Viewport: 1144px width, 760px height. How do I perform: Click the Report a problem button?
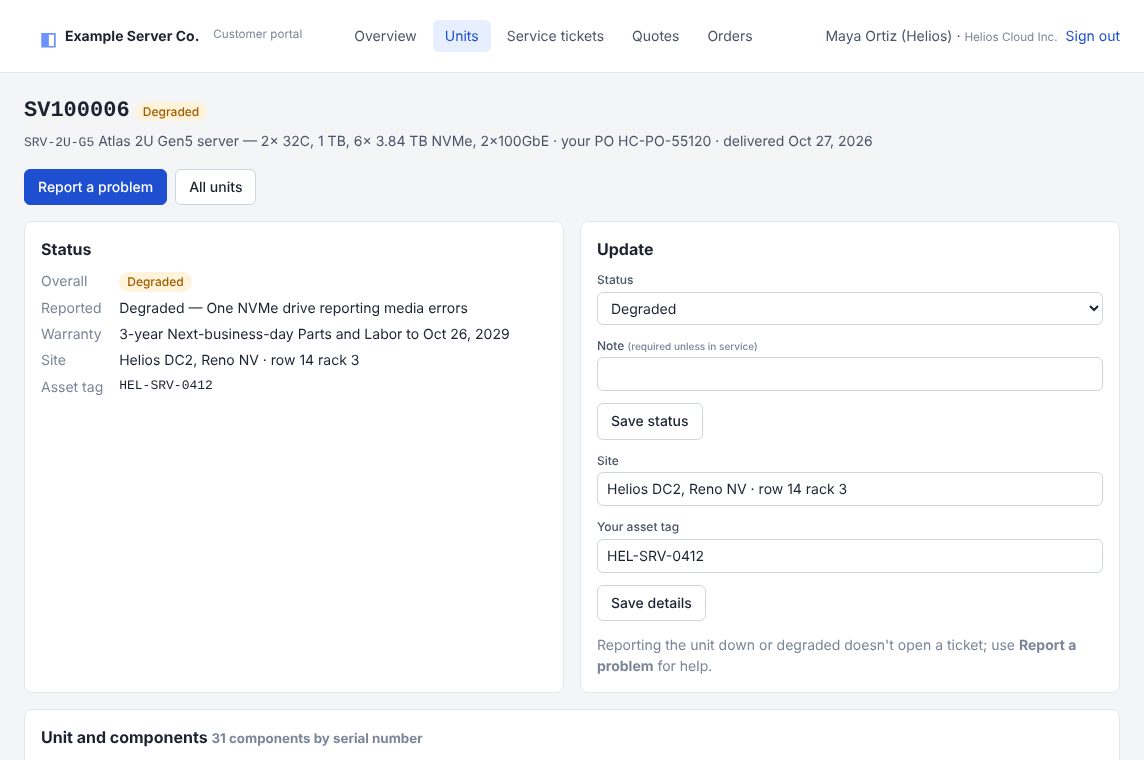(96, 187)
